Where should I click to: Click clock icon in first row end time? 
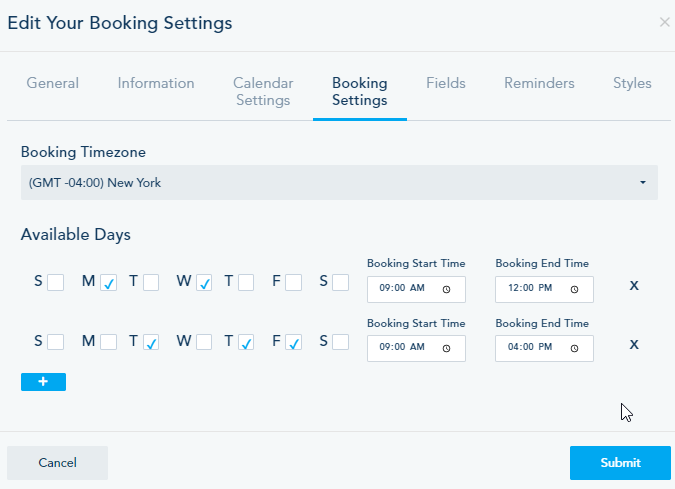pyautogui.click(x=574, y=290)
